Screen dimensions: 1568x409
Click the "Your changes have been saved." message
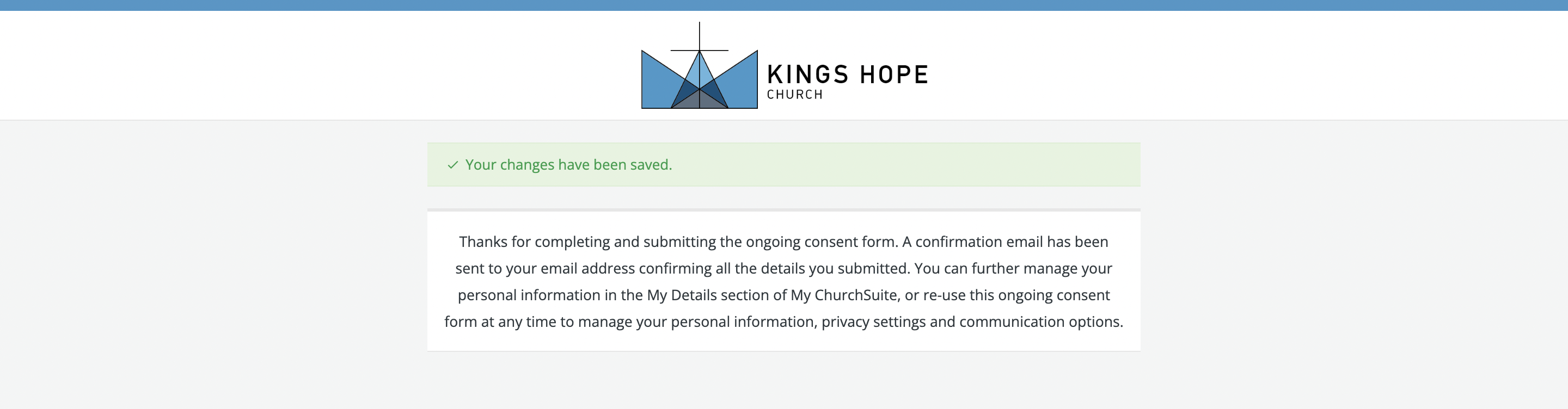(568, 165)
